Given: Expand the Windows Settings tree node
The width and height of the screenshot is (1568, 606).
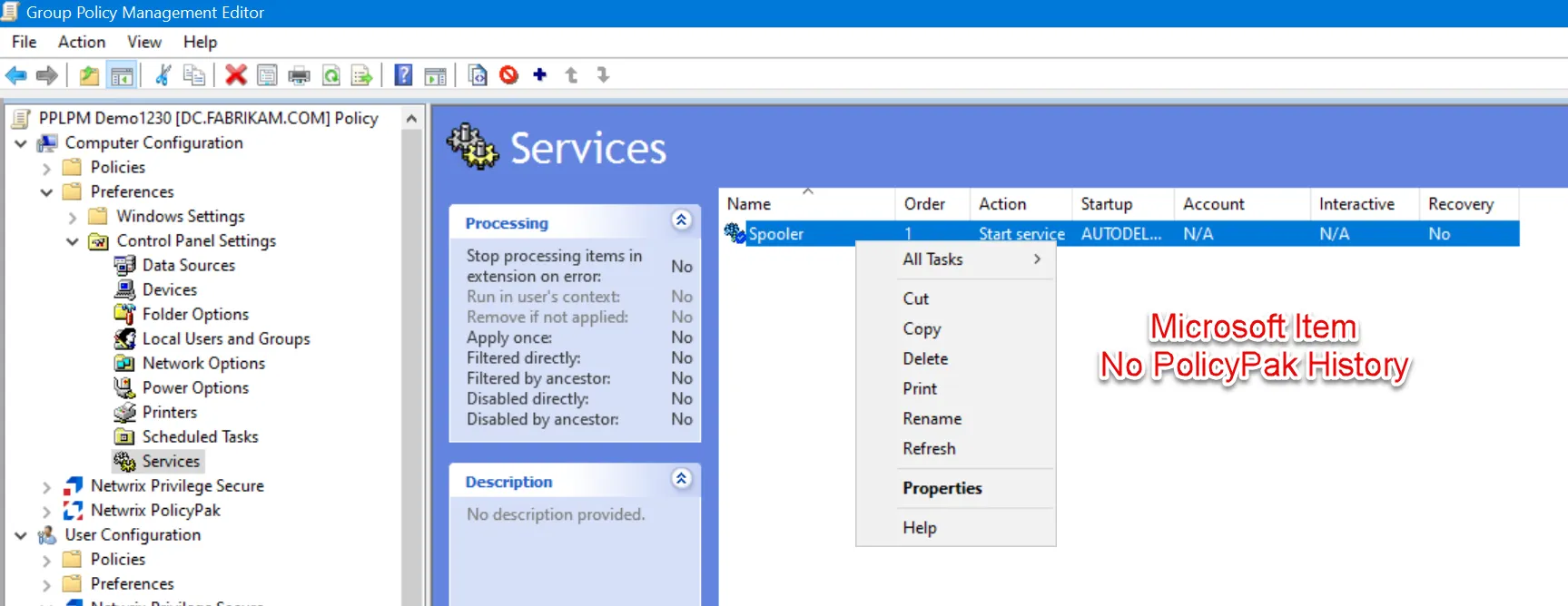Looking at the screenshot, I should click(x=73, y=217).
